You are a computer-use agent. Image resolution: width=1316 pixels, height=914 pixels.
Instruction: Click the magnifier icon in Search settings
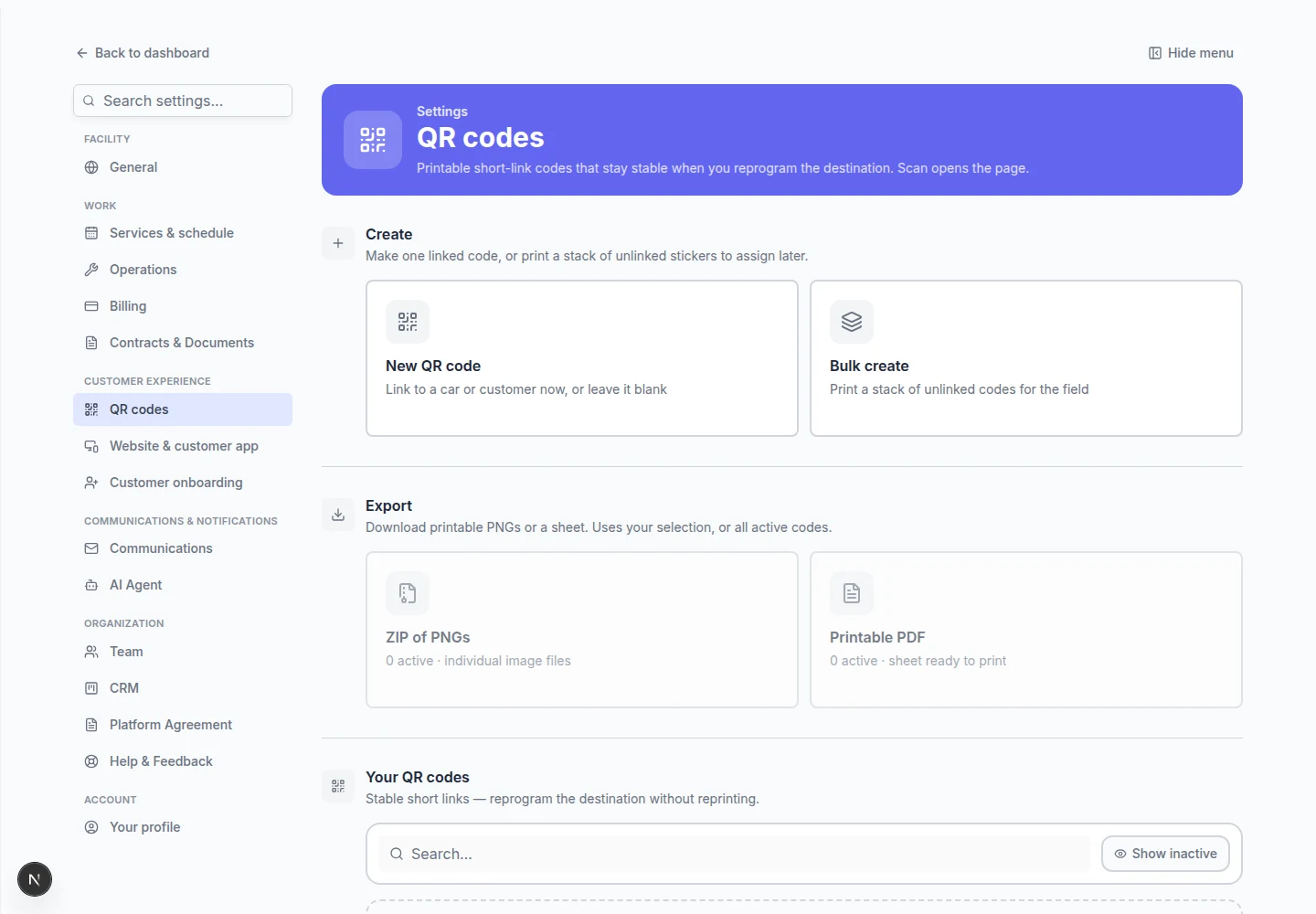[89, 101]
